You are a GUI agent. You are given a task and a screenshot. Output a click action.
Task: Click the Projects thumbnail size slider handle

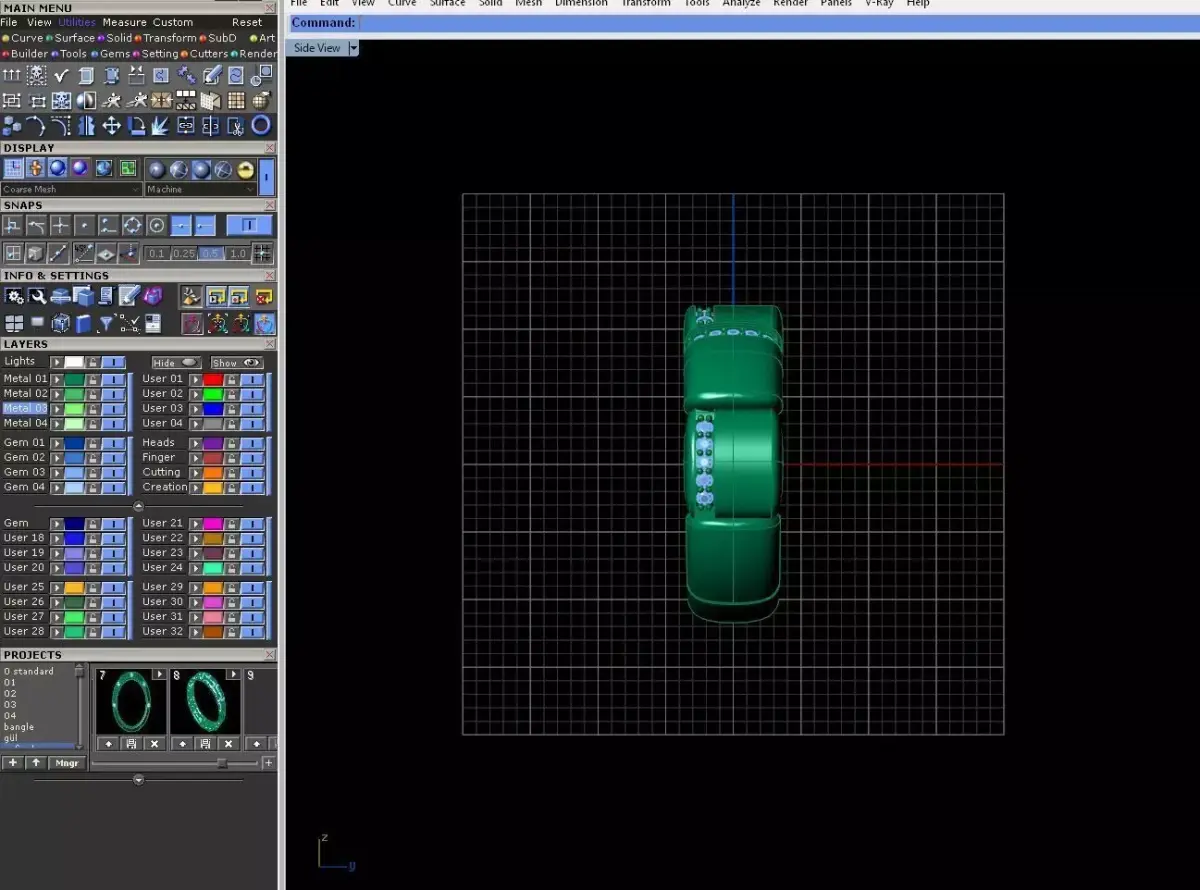pos(222,763)
